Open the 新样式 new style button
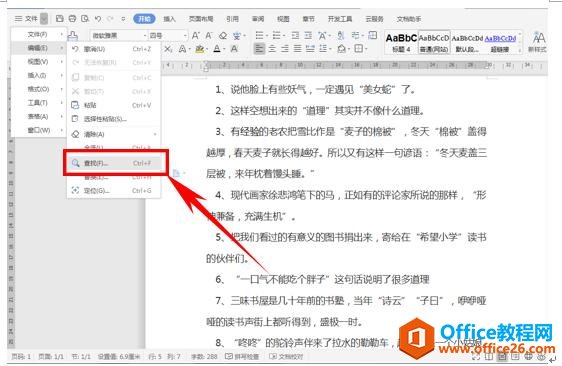Image resolution: width=562 pixels, height=366 pixels. tap(538, 41)
